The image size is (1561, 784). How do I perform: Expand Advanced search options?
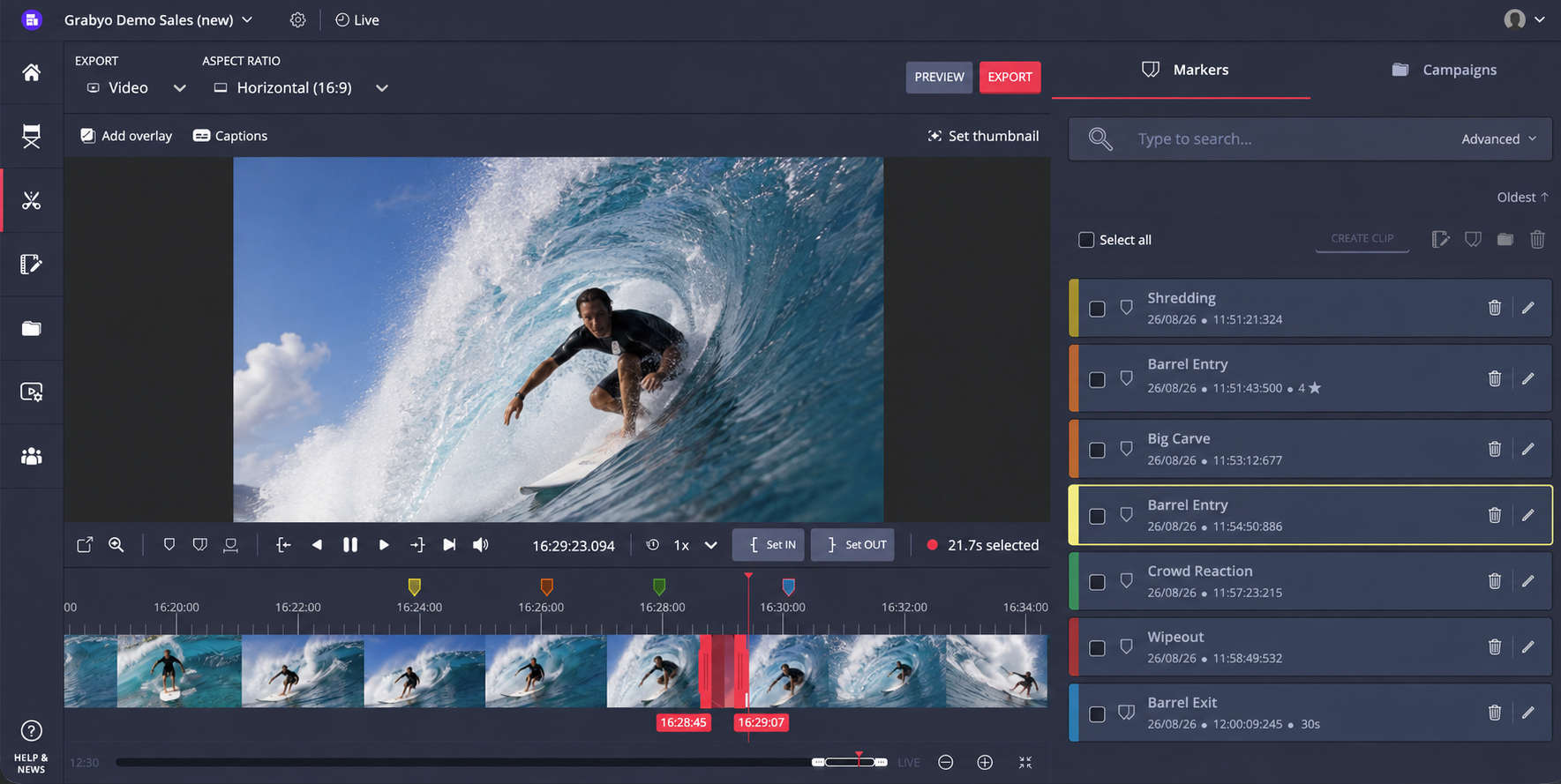[x=1499, y=139]
